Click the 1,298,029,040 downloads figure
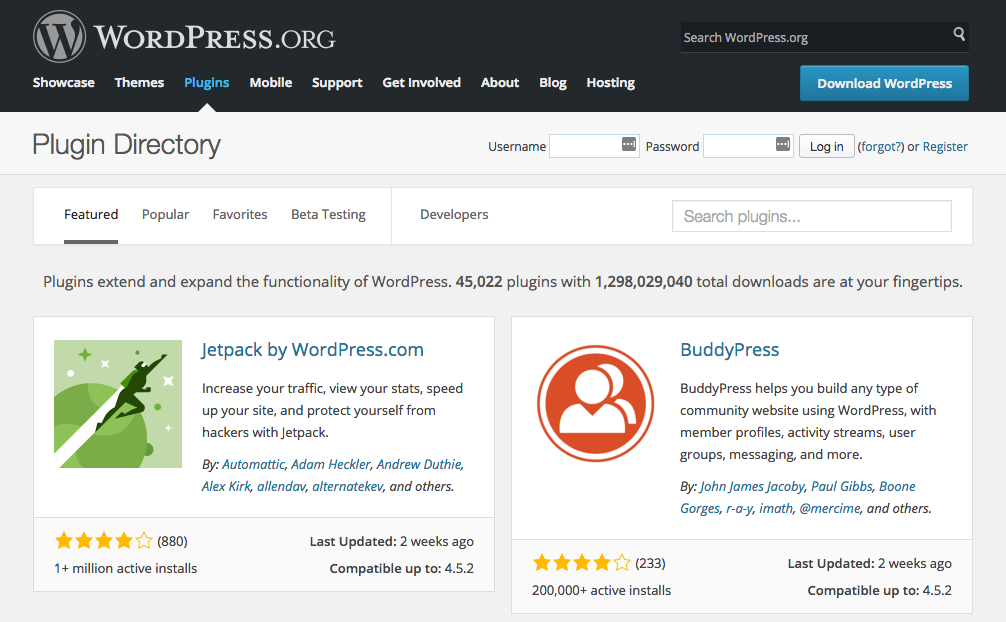Viewport: 1006px width, 622px height. point(644,282)
